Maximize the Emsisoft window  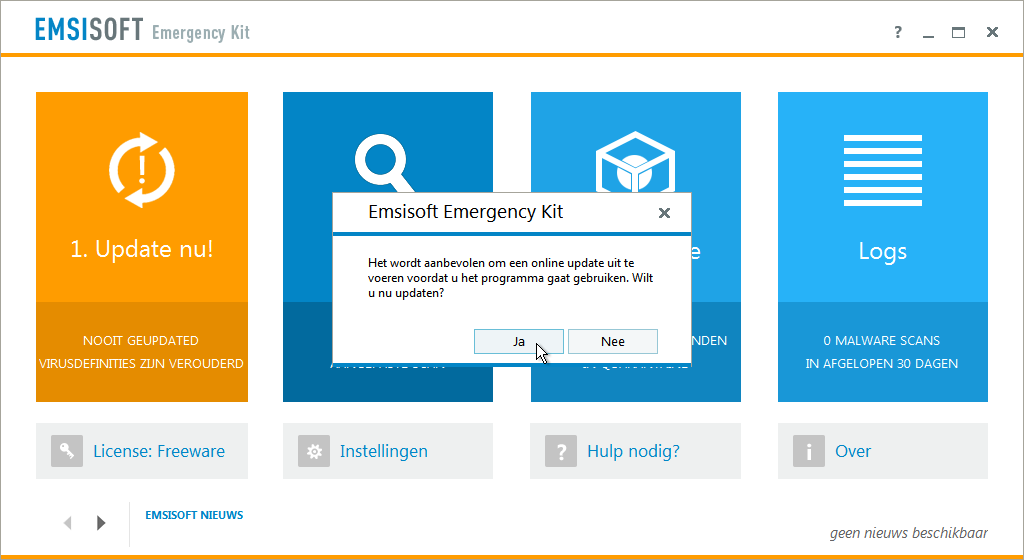point(958,33)
